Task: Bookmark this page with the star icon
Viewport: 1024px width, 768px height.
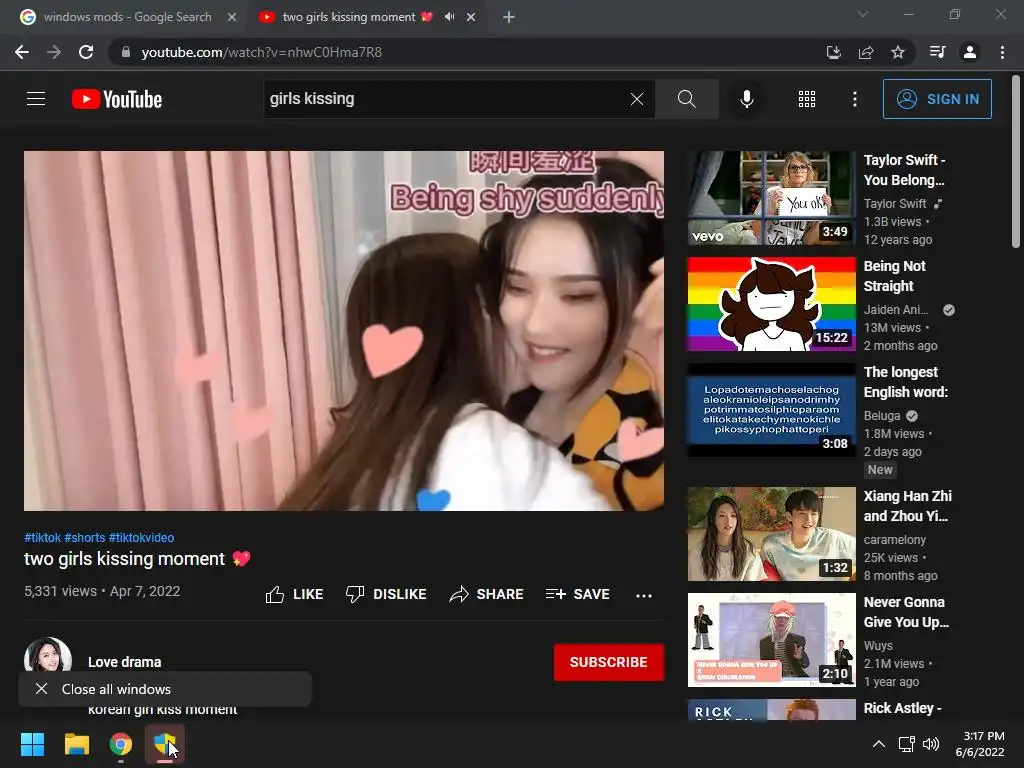Action: pos(898,52)
